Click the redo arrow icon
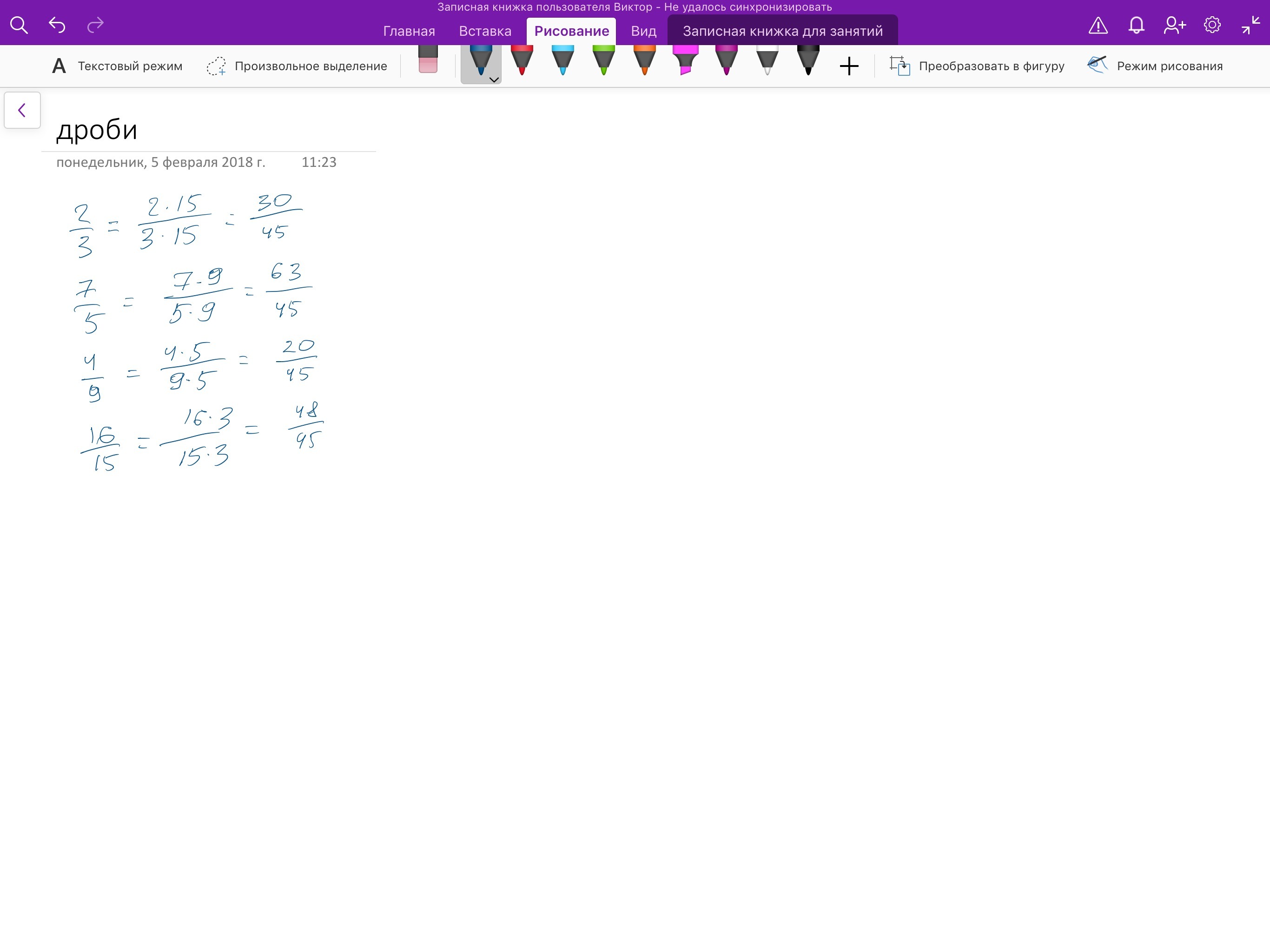This screenshot has width=1270, height=952. (95, 25)
